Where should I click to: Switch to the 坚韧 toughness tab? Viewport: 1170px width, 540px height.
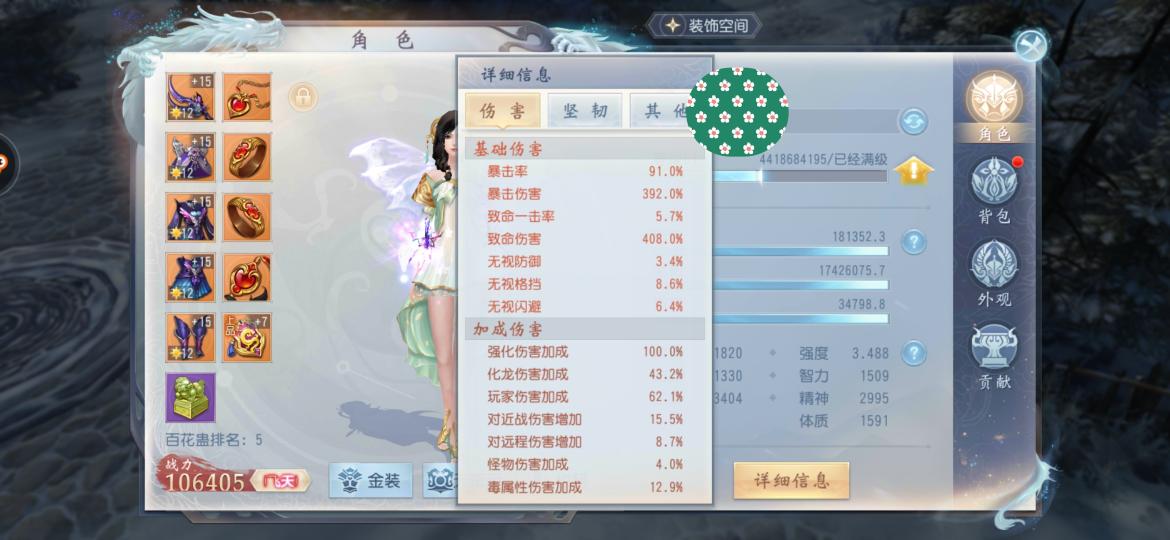point(584,112)
